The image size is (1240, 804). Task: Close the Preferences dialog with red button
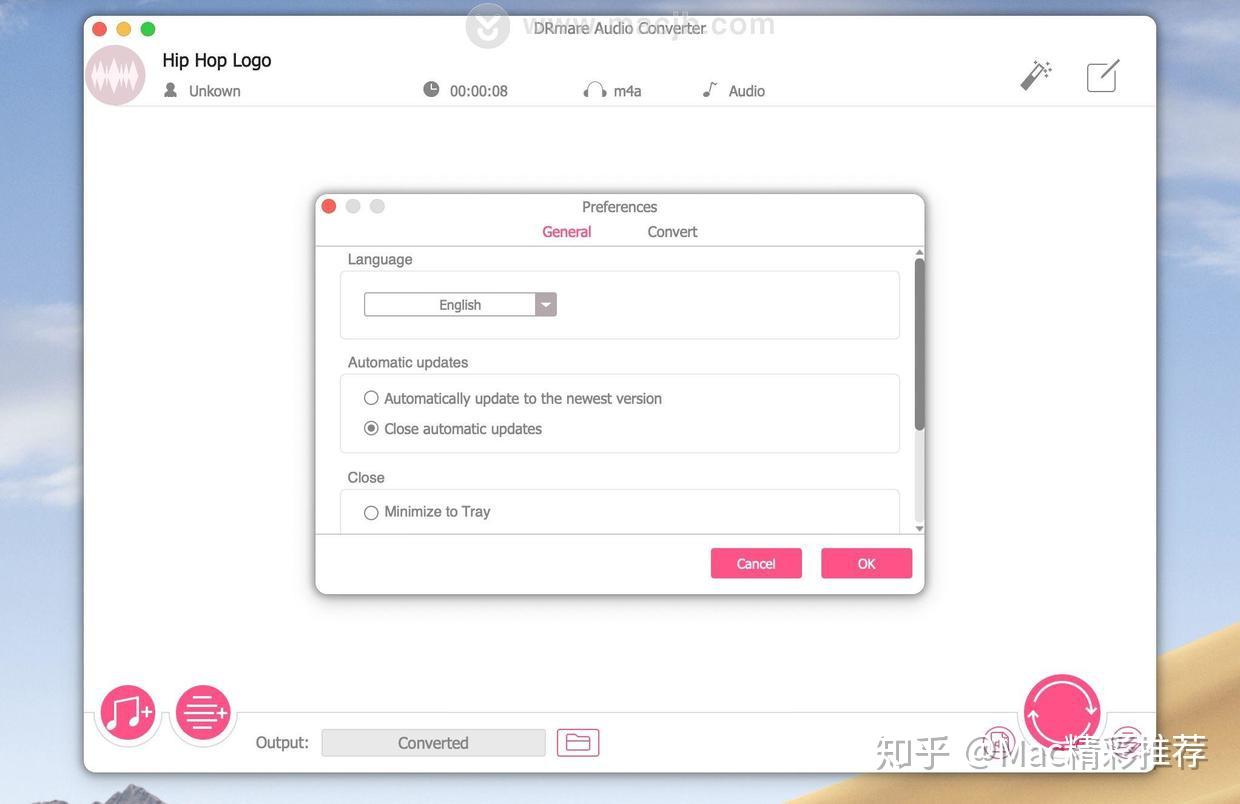tap(328, 206)
